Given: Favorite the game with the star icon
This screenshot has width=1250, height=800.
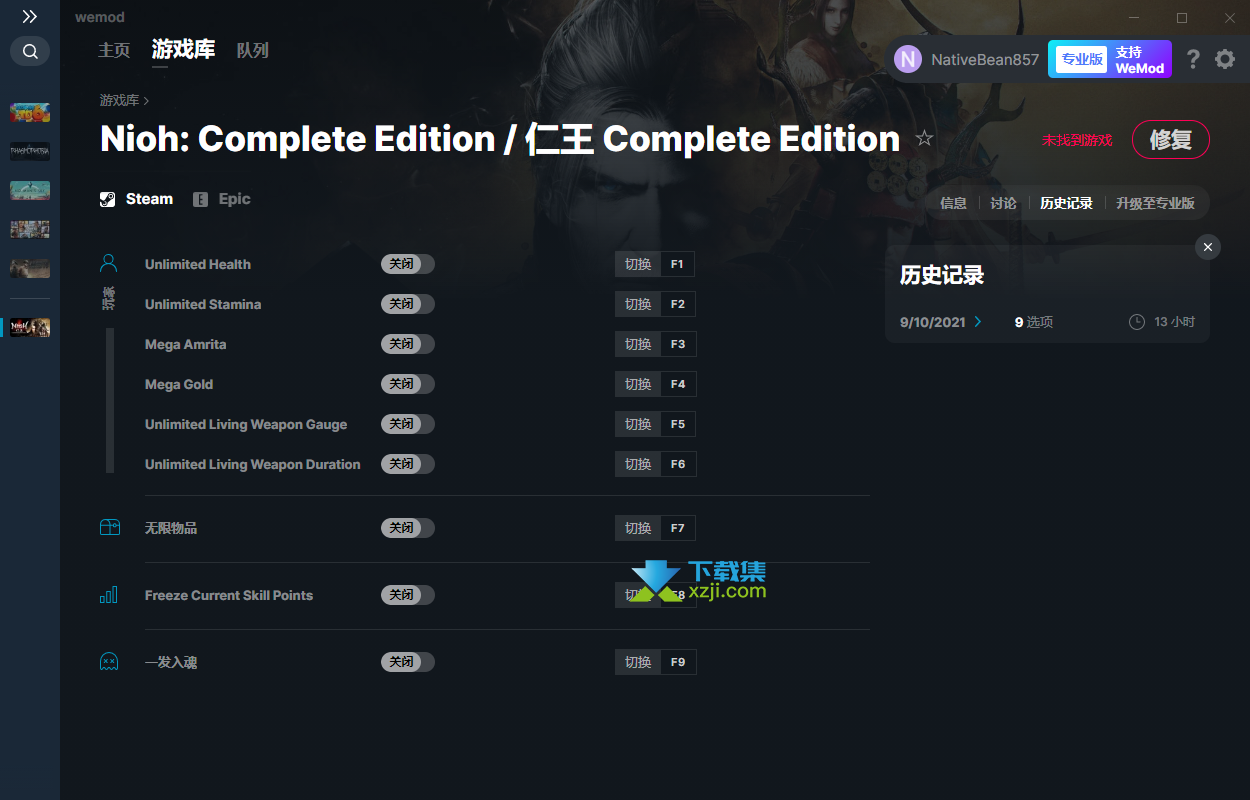Looking at the screenshot, I should [x=924, y=138].
